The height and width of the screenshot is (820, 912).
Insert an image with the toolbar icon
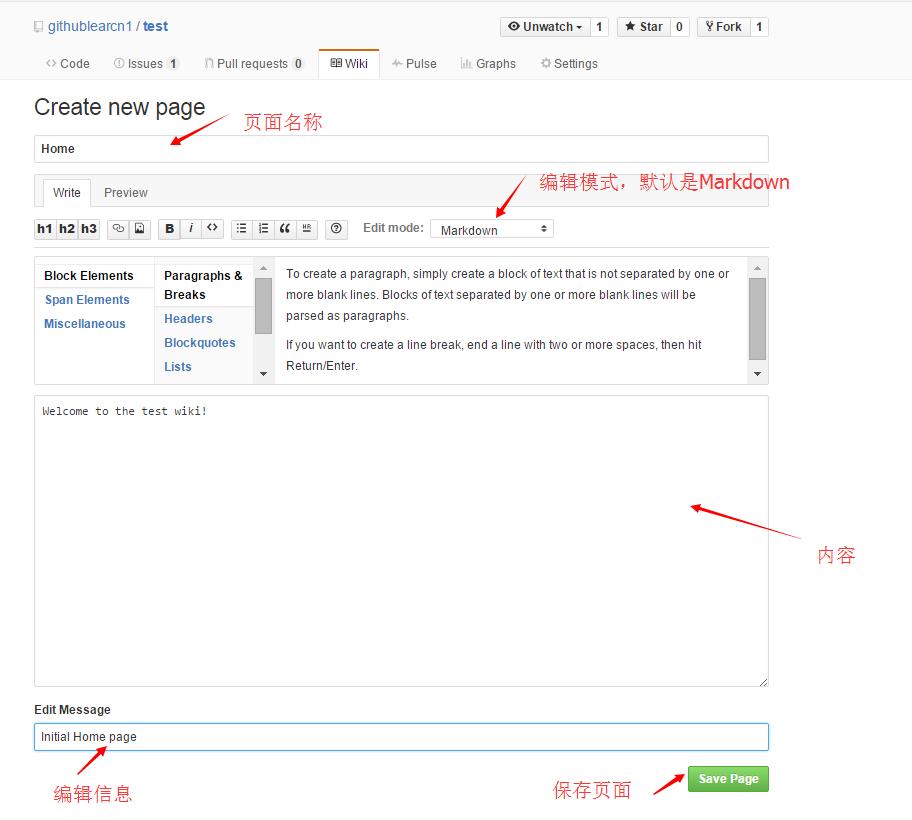pos(140,228)
